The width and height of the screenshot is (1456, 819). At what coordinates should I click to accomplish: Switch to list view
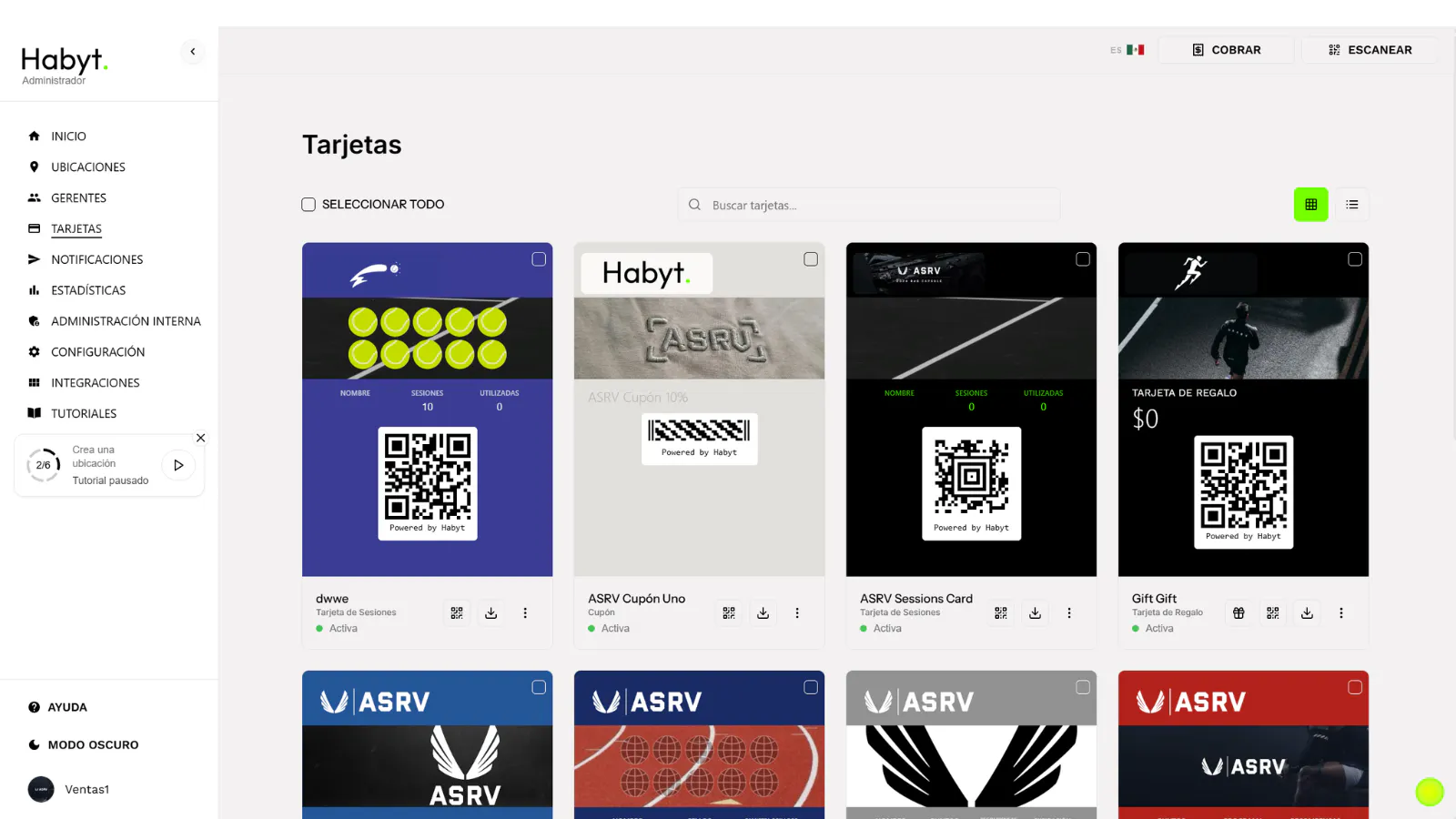(x=1352, y=205)
